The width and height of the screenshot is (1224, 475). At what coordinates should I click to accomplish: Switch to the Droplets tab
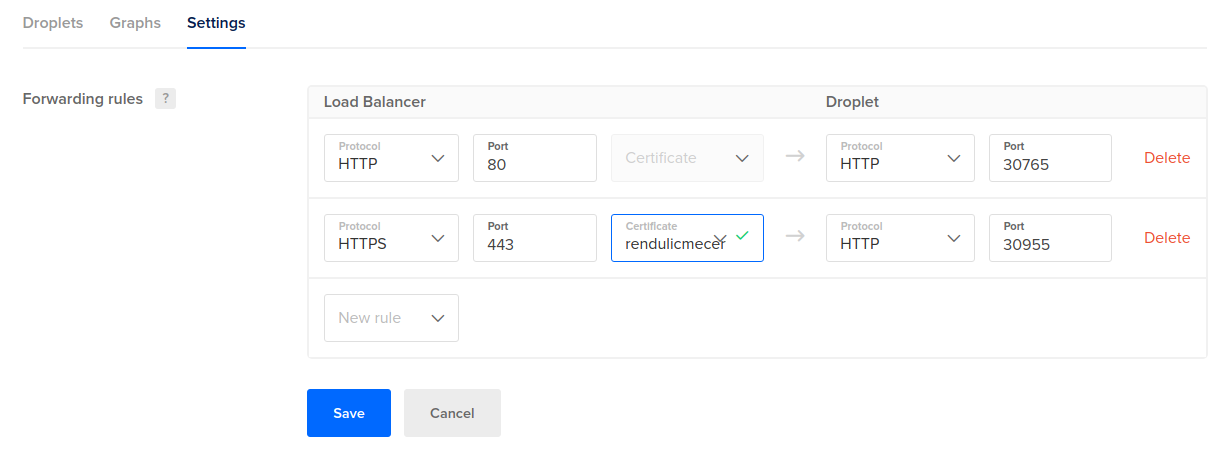pyautogui.click(x=53, y=22)
